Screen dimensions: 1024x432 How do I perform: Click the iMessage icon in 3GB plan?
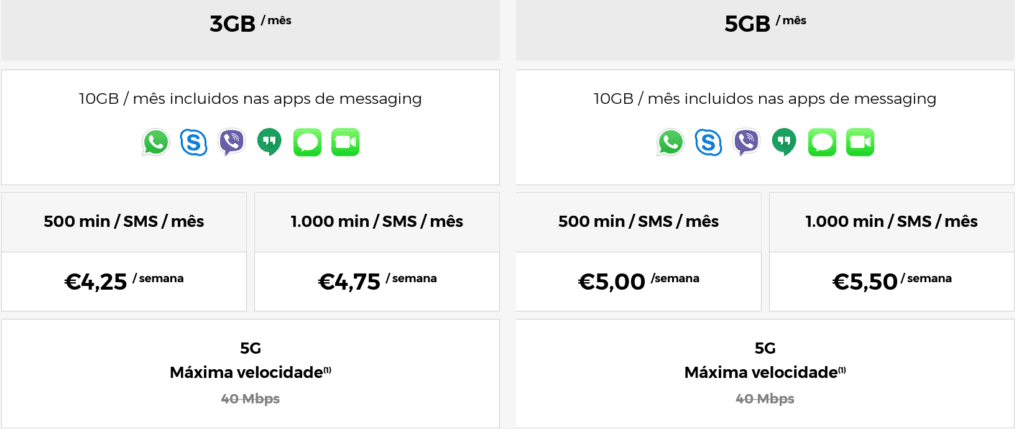tap(307, 142)
